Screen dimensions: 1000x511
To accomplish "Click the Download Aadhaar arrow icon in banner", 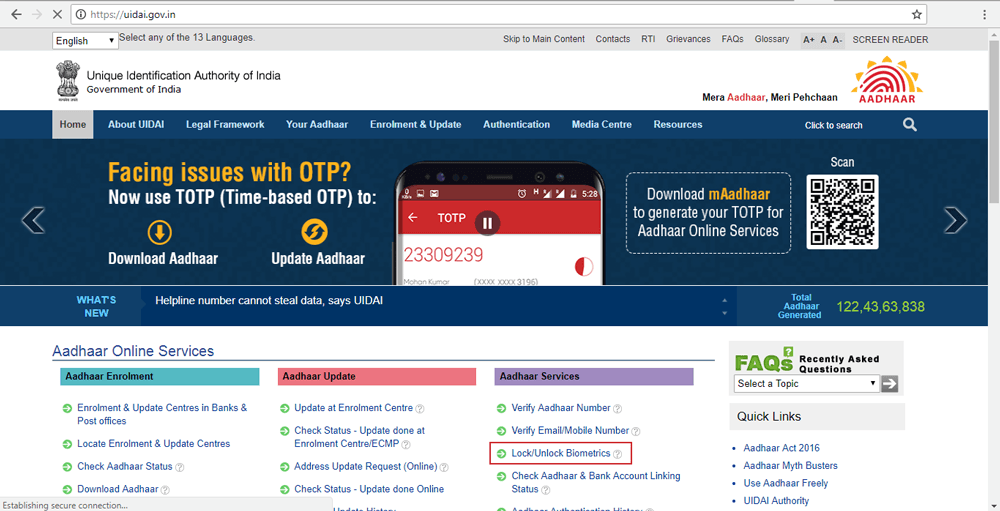I will click(x=160, y=232).
